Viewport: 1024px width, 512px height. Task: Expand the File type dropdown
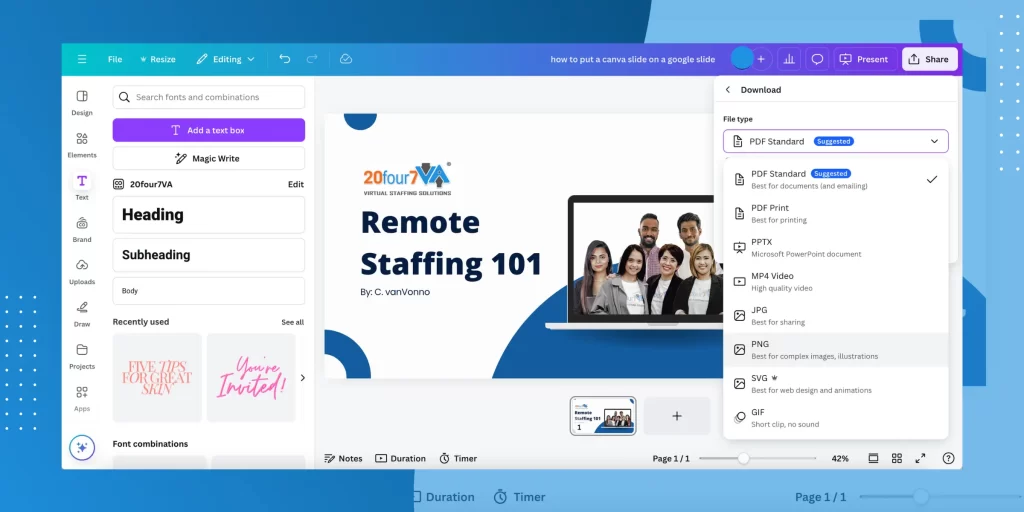pos(835,141)
